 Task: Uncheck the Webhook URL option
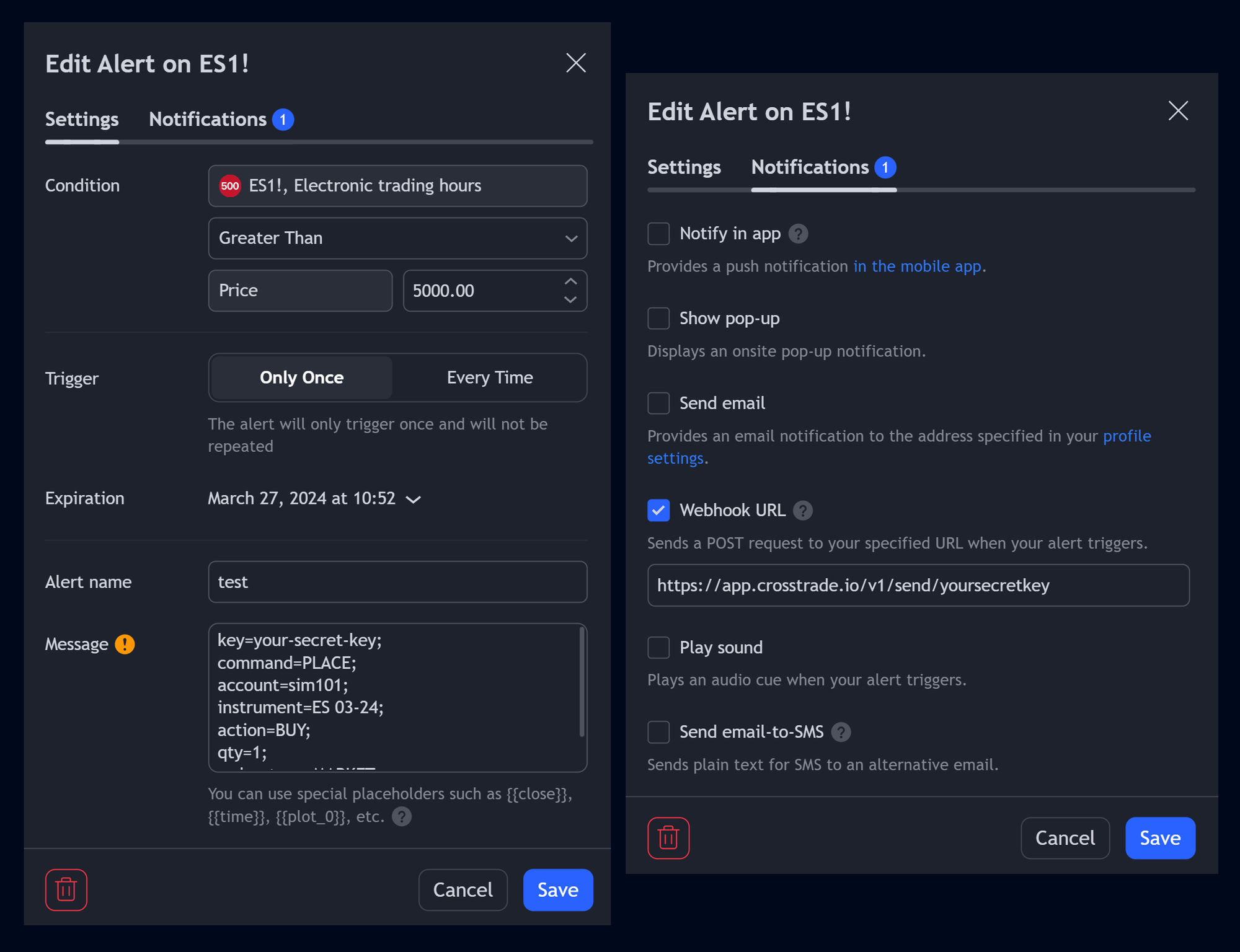tap(658, 510)
